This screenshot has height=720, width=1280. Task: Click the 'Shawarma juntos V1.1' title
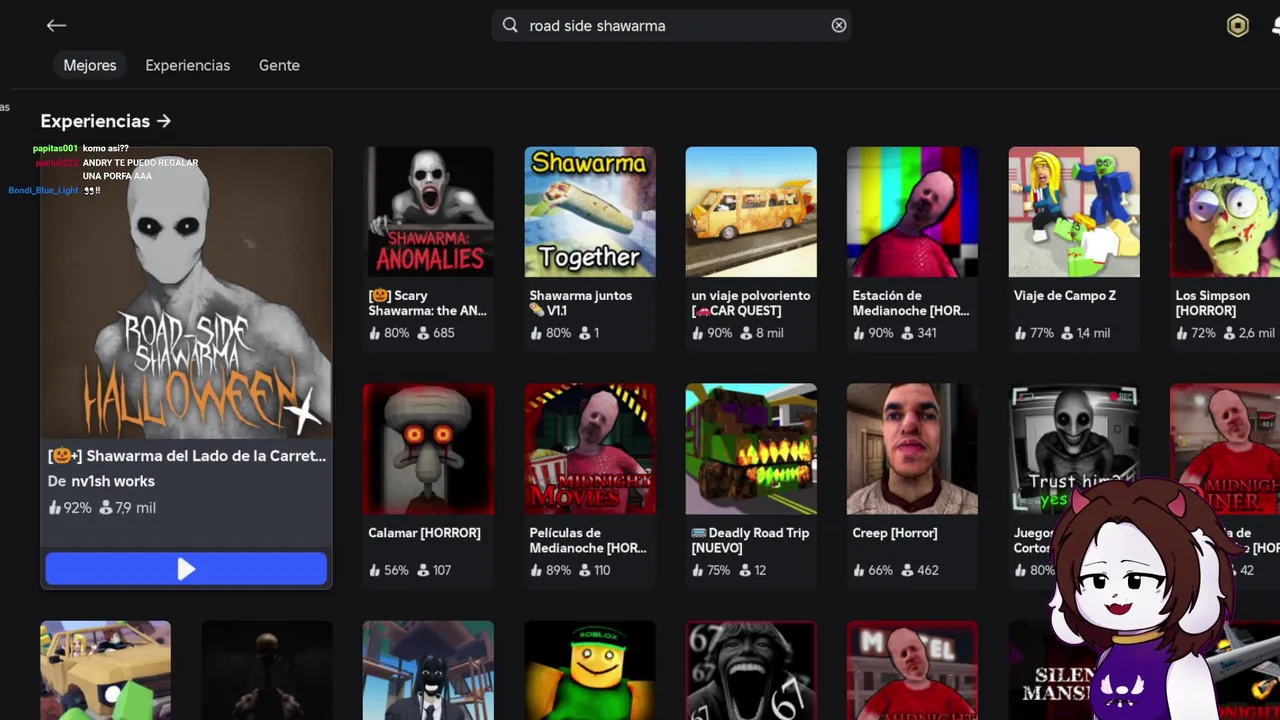point(580,303)
